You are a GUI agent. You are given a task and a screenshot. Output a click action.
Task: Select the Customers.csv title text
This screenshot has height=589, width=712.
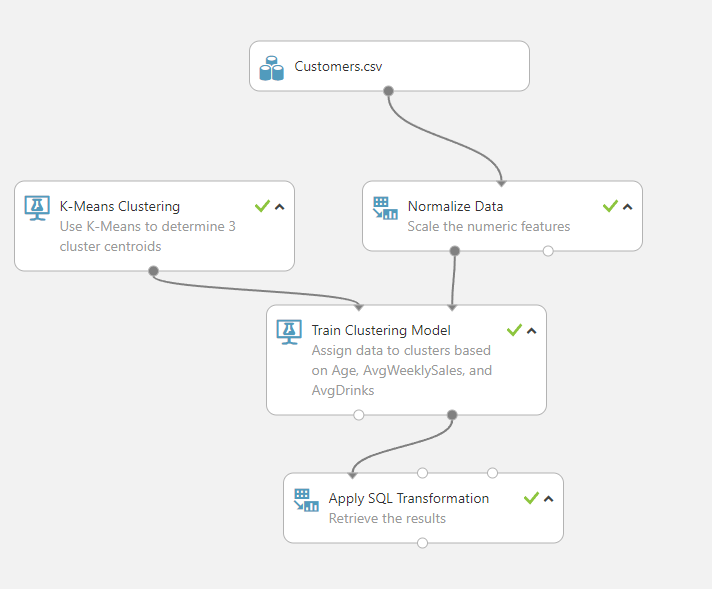338,66
